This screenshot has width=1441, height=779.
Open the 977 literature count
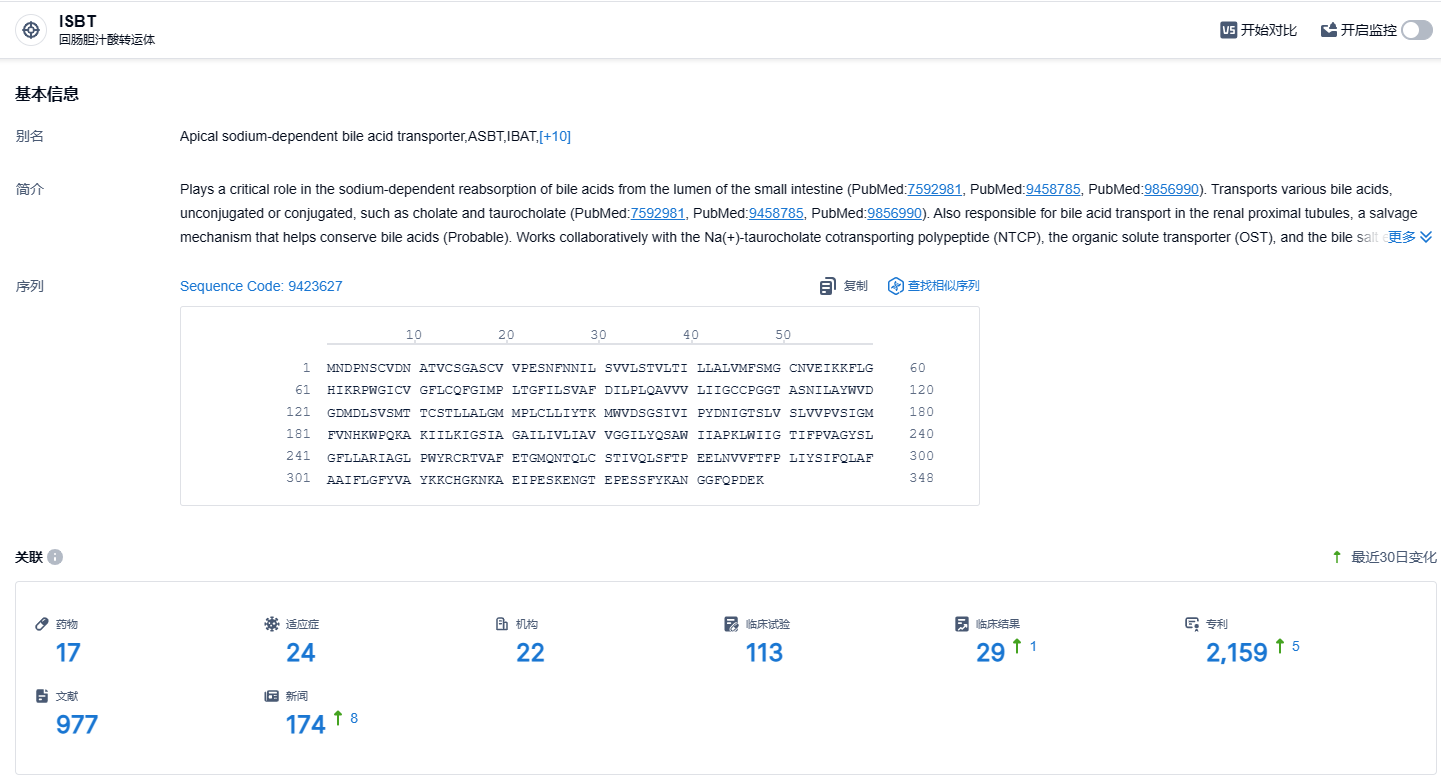point(77,725)
